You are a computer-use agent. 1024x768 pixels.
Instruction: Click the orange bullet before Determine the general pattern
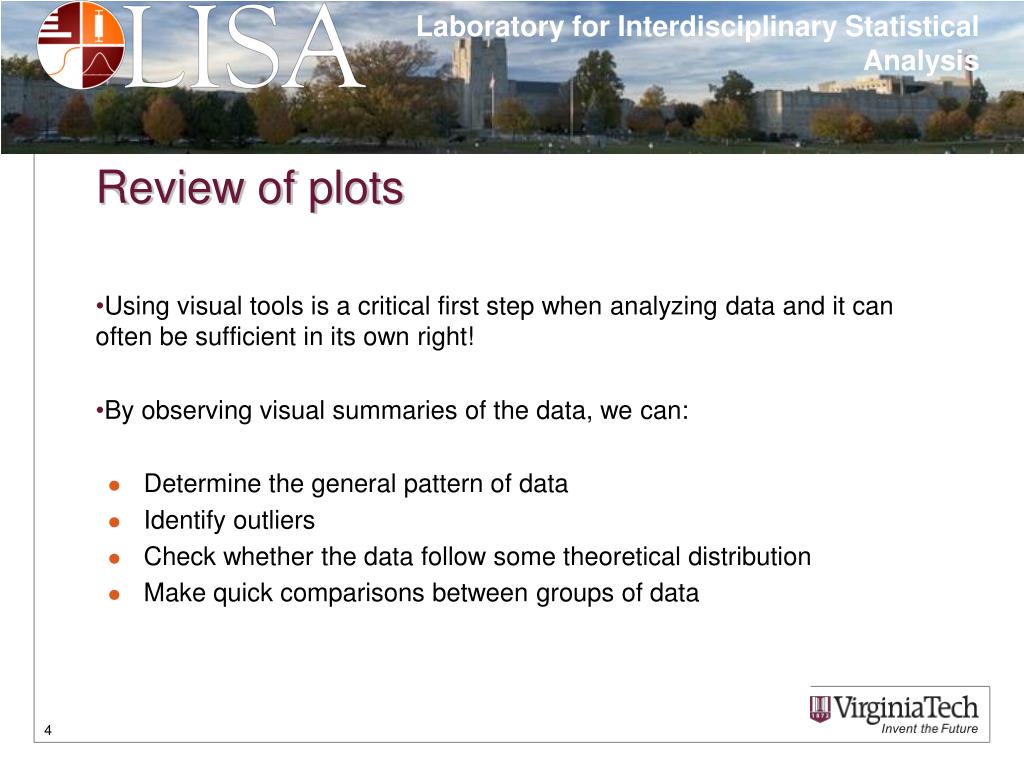point(114,485)
